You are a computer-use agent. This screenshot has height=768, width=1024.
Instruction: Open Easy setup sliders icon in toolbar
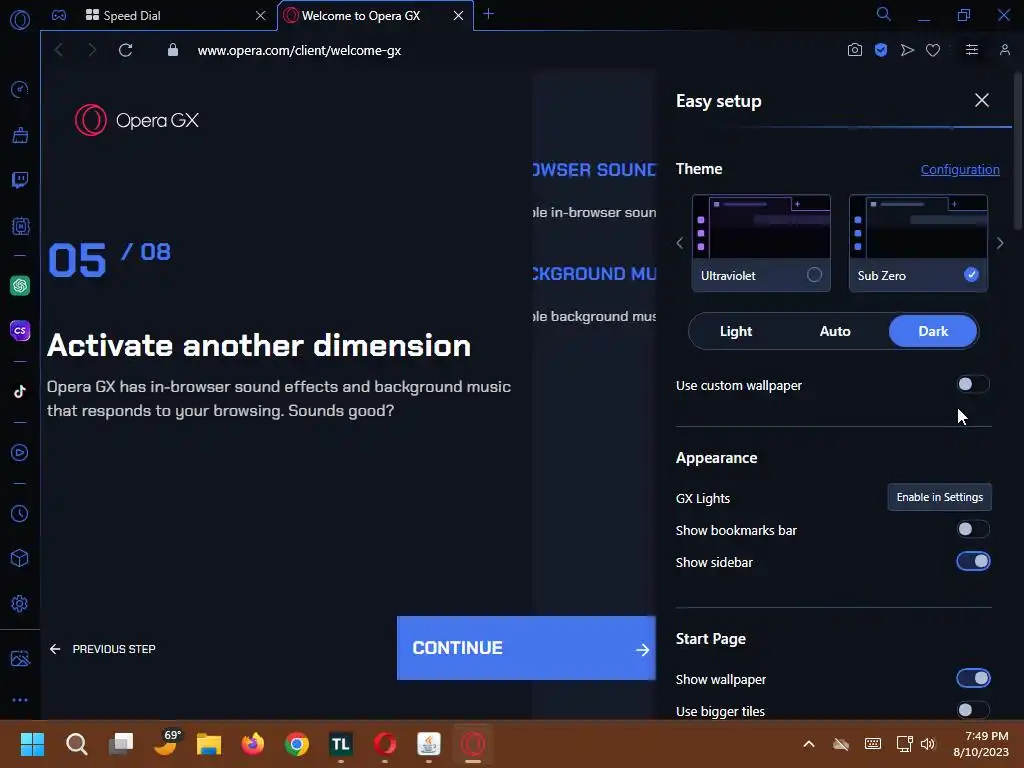[x=972, y=50]
